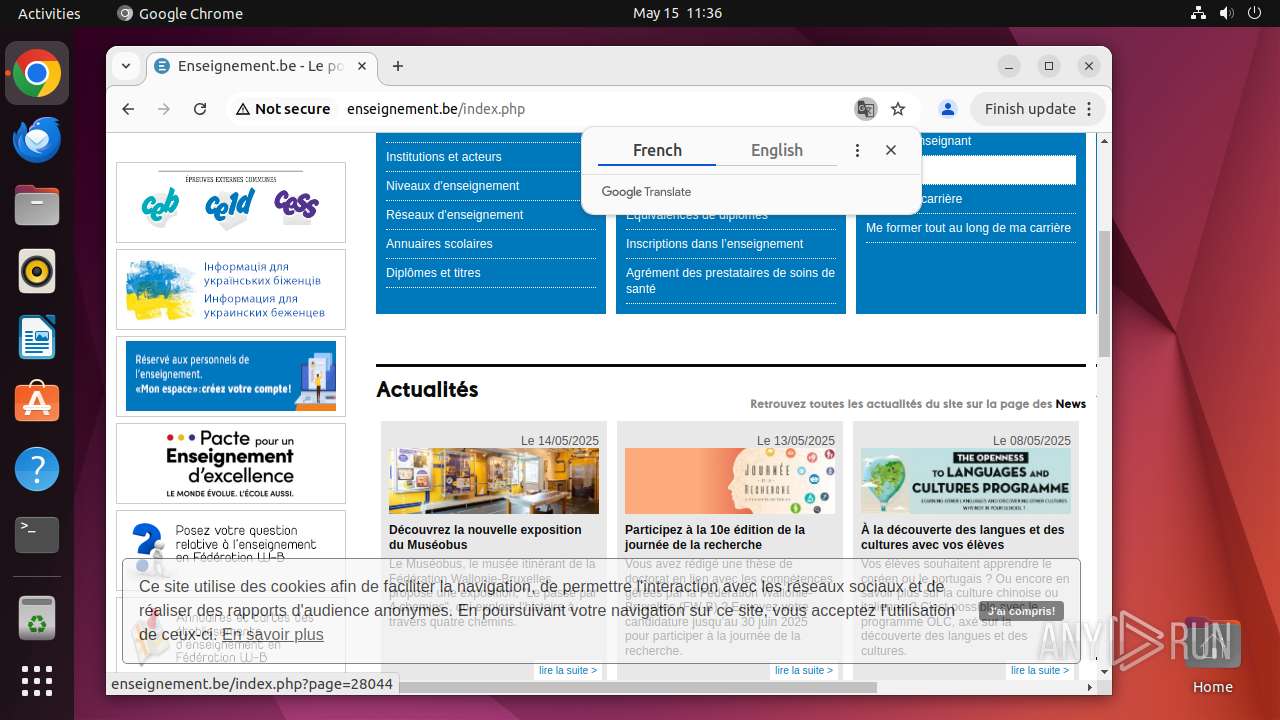Launch Google Chrome from the dock
Viewport: 1280px width, 720px height.
pyautogui.click(x=37, y=74)
